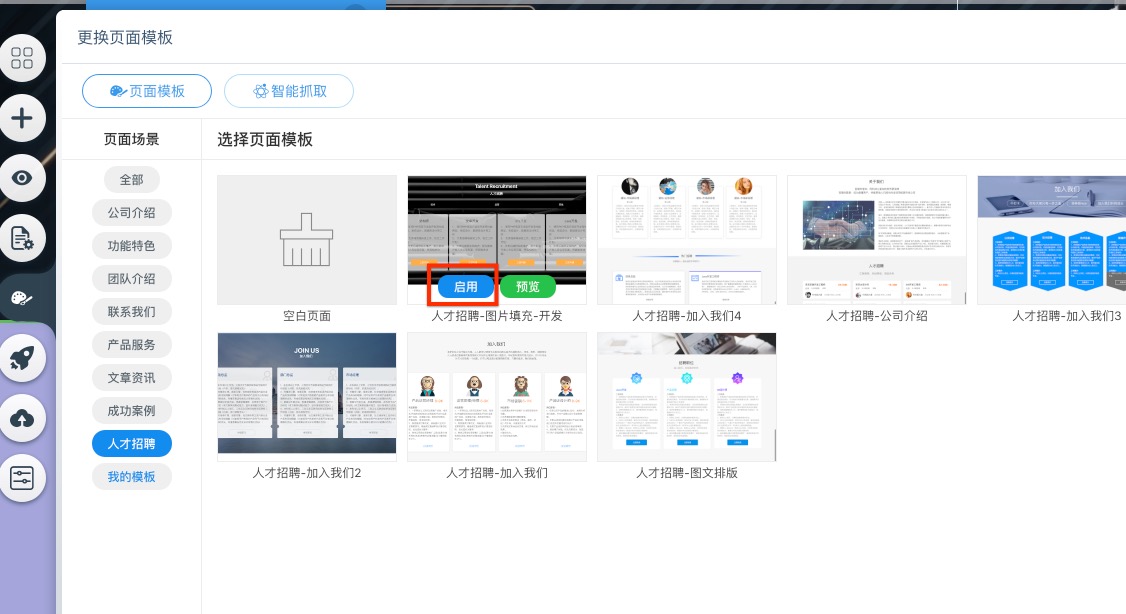The width and height of the screenshot is (1126, 614).
Task: Click the plus add icon in sidebar
Action: (22, 119)
